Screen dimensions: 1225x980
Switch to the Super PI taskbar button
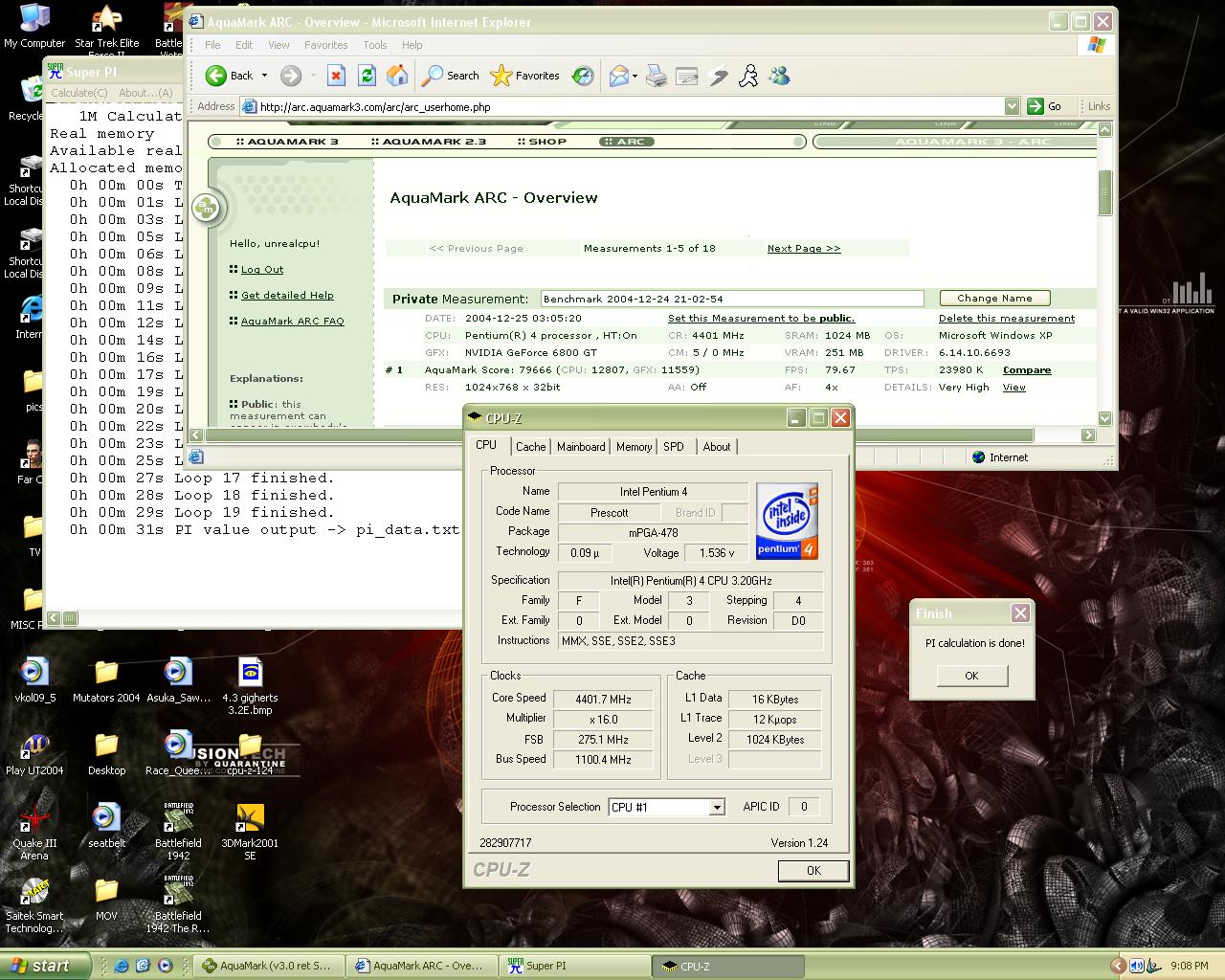[574, 966]
